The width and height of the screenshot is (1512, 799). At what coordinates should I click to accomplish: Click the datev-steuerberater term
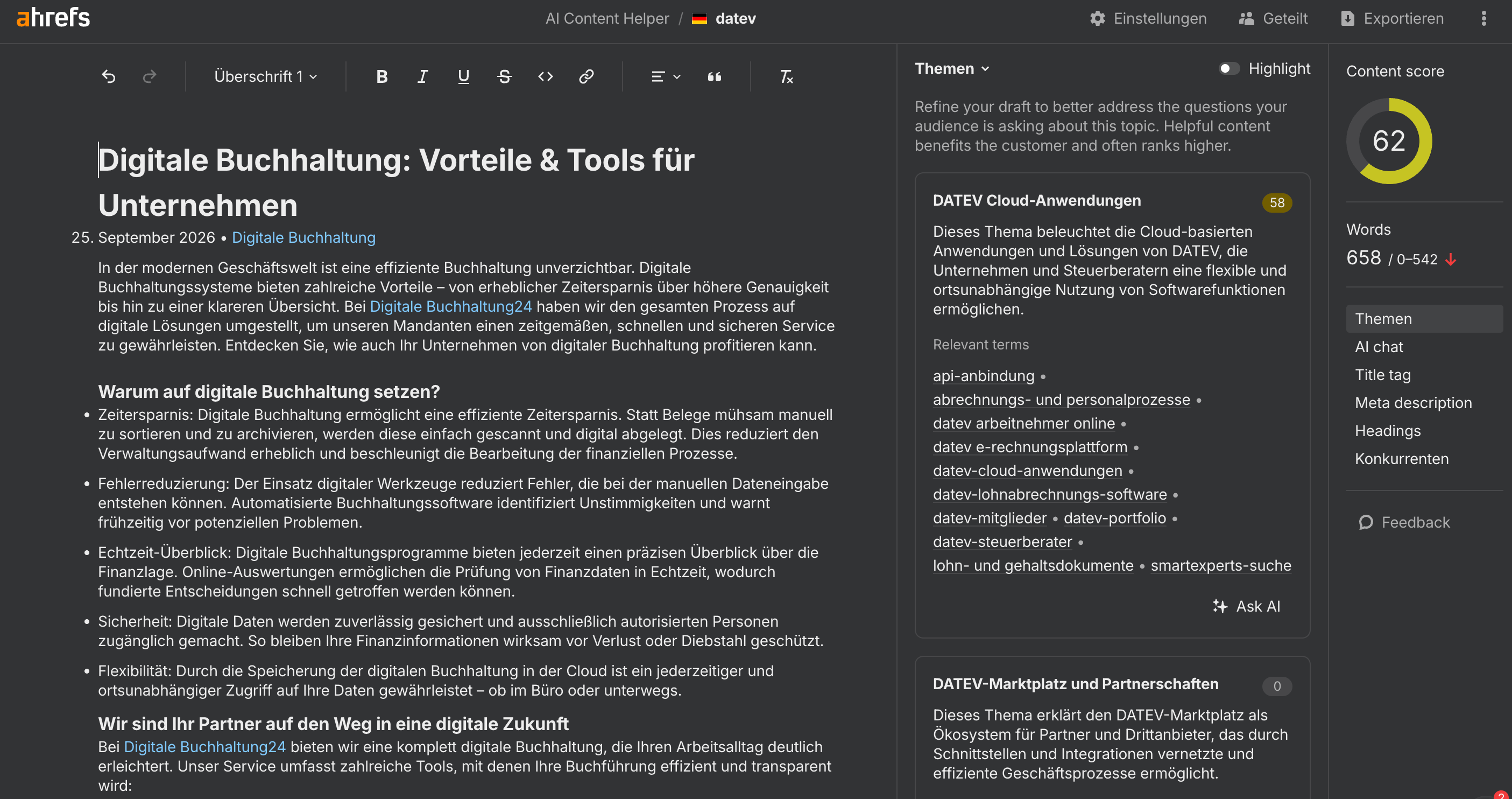pyautogui.click(x=1002, y=542)
